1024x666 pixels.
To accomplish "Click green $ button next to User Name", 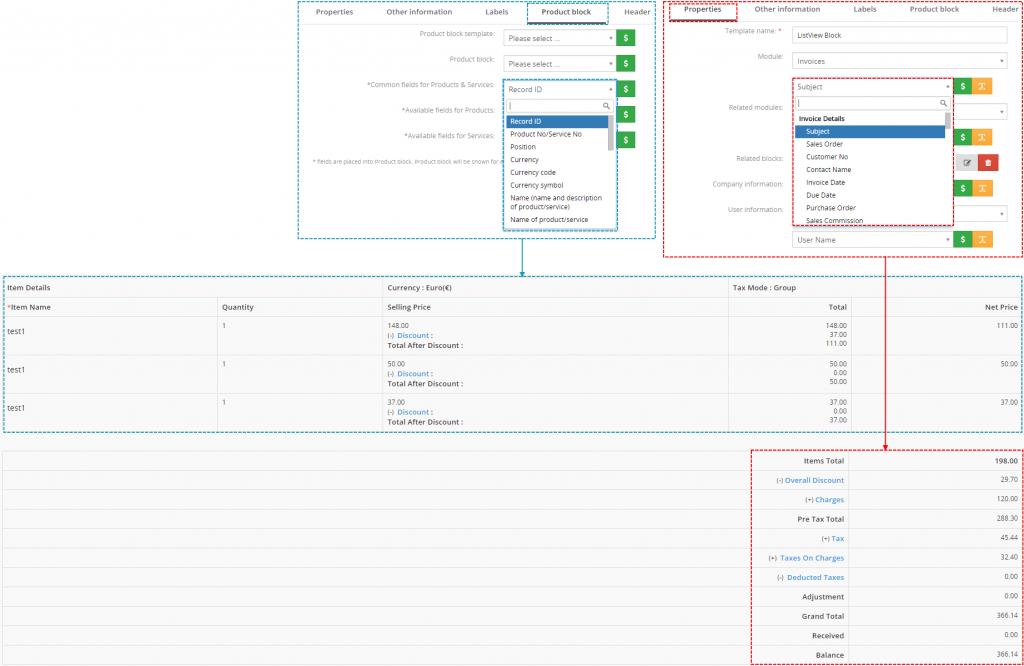I will pos(962,240).
